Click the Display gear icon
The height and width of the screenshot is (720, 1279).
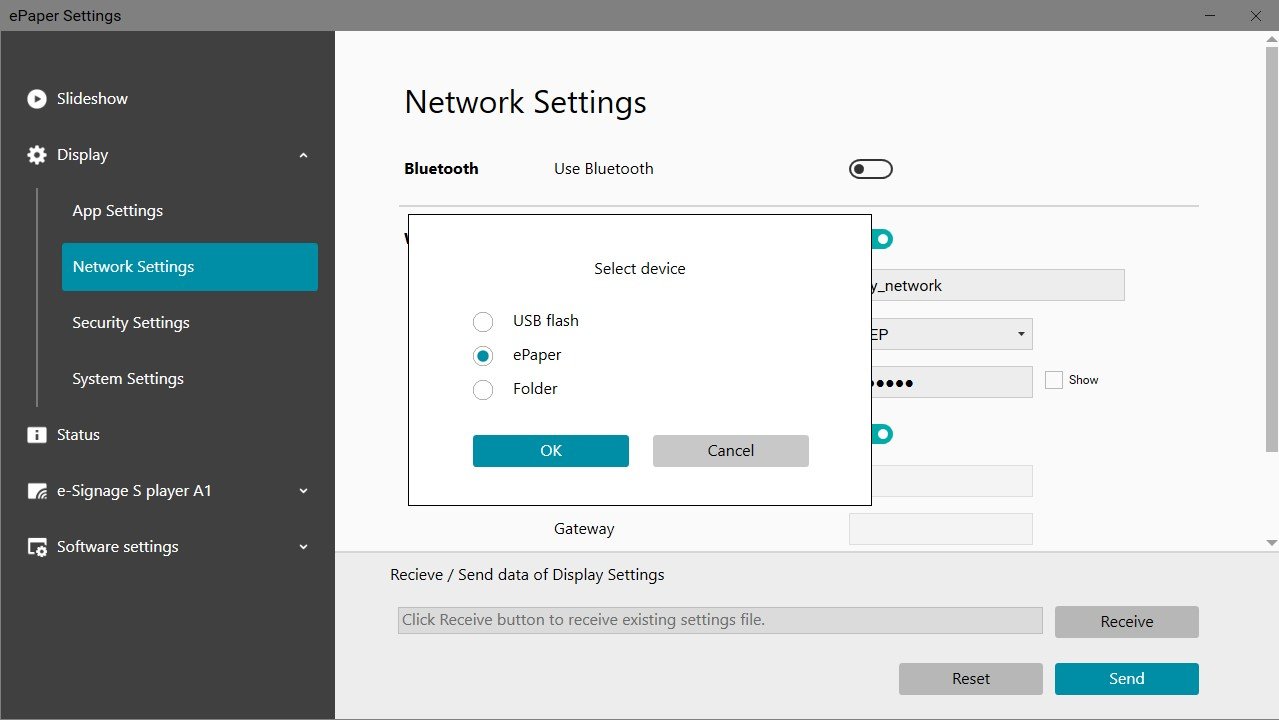36,154
